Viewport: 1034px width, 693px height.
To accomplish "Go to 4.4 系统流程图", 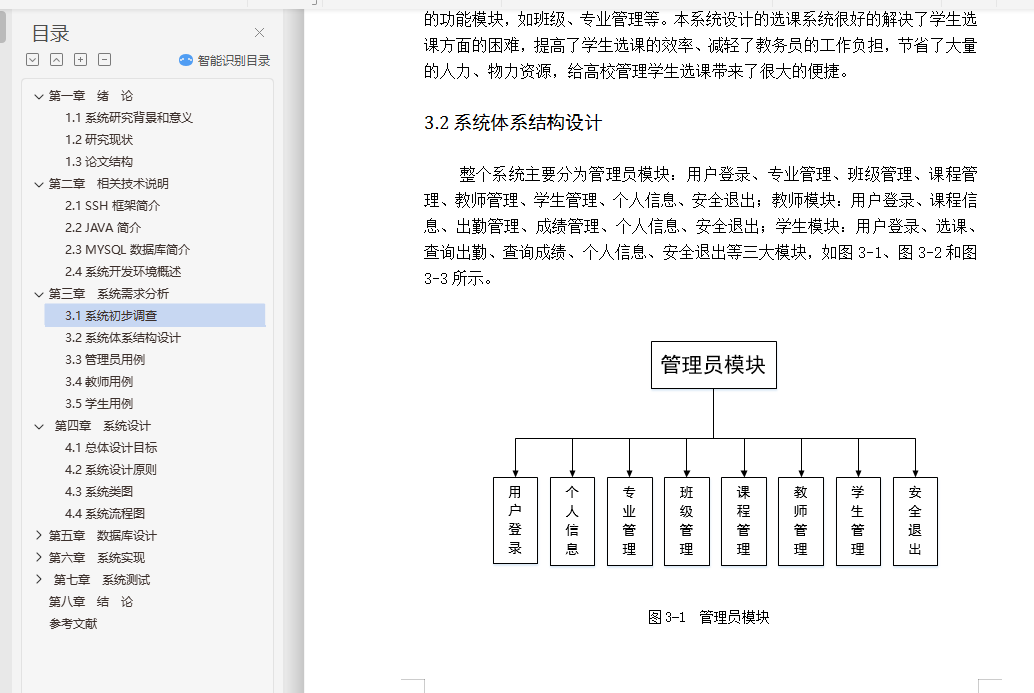I will [x=105, y=514].
